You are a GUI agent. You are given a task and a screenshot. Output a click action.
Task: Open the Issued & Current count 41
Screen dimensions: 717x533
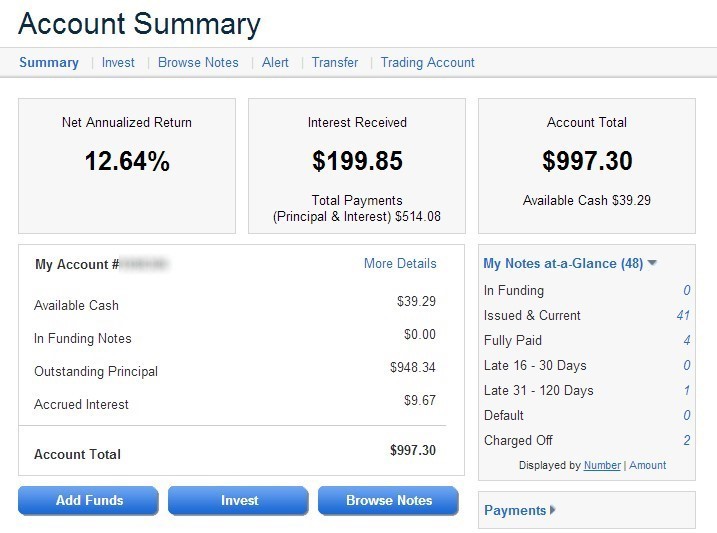click(683, 315)
